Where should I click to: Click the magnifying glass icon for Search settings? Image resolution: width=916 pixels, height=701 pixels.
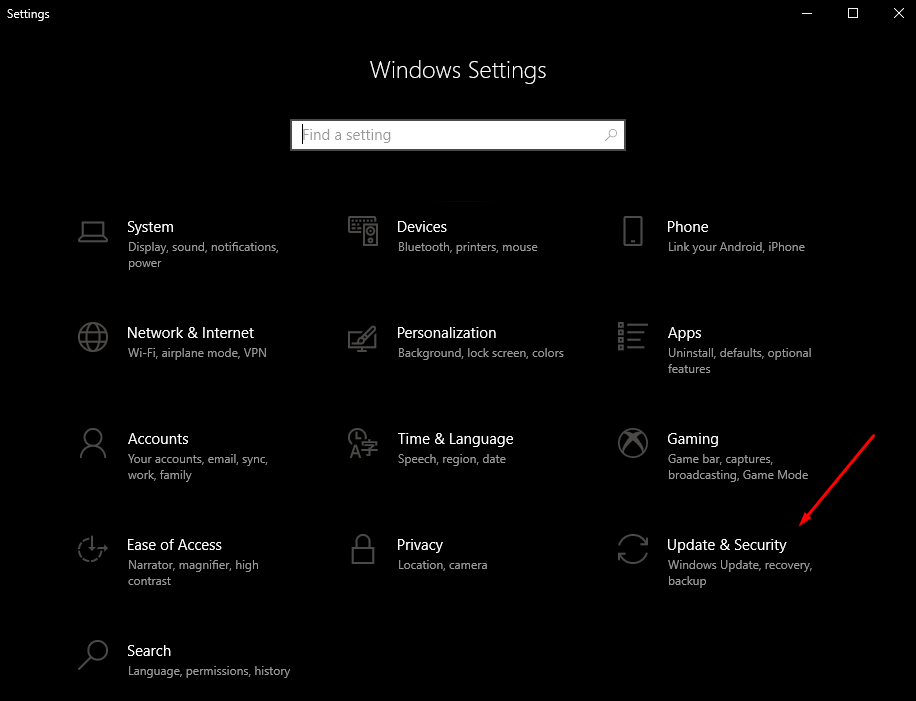click(93, 655)
